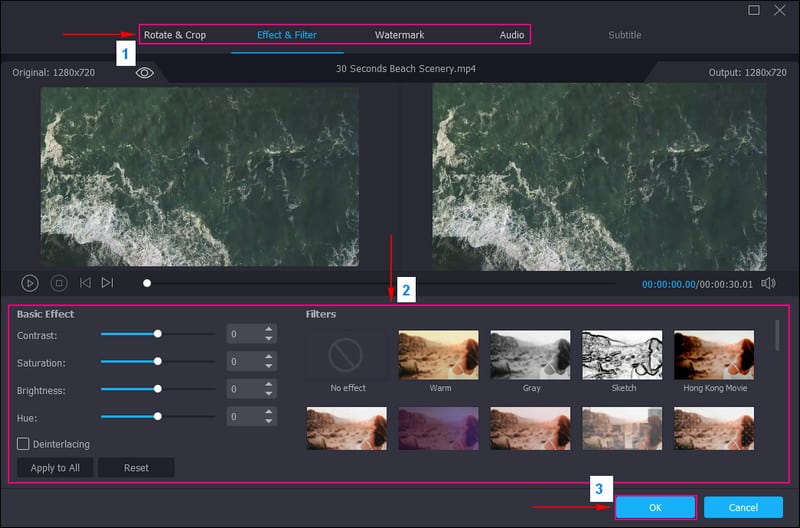Viewport: 800px width, 528px height.
Task: Jump to the previous frame
Action: pos(85,283)
